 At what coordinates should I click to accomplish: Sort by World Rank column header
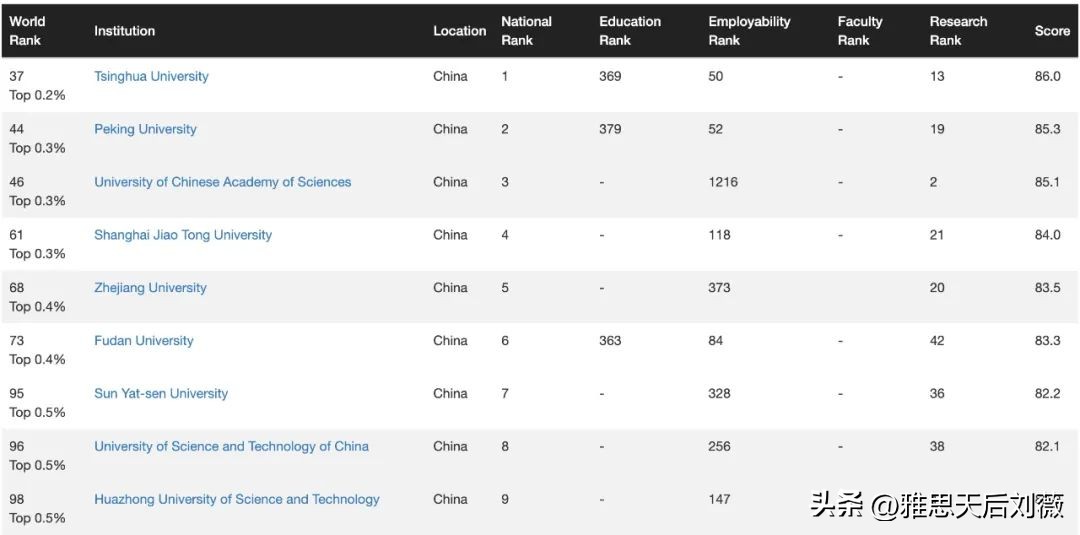click(27, 31)
